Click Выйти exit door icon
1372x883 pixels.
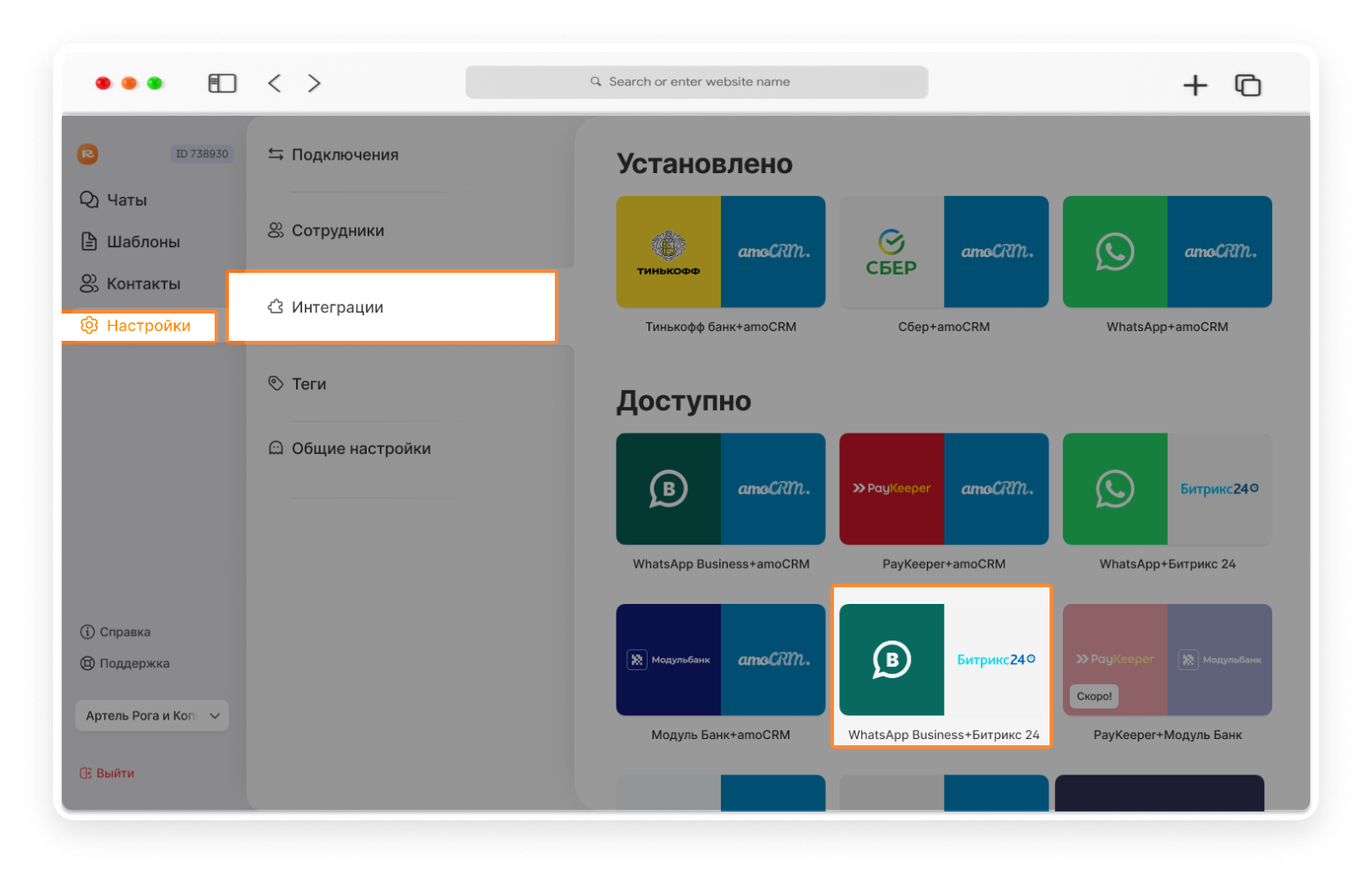[86, 774]
